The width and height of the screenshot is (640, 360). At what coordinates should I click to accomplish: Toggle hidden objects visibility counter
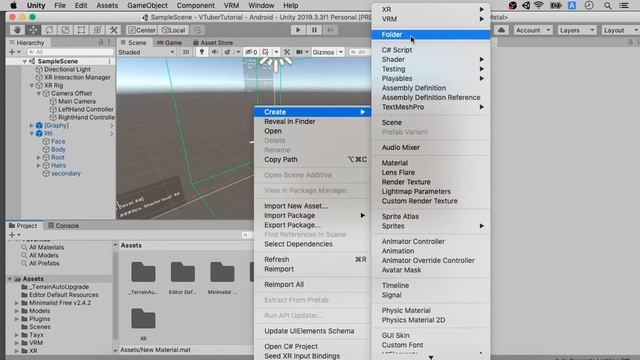[251, 52]
